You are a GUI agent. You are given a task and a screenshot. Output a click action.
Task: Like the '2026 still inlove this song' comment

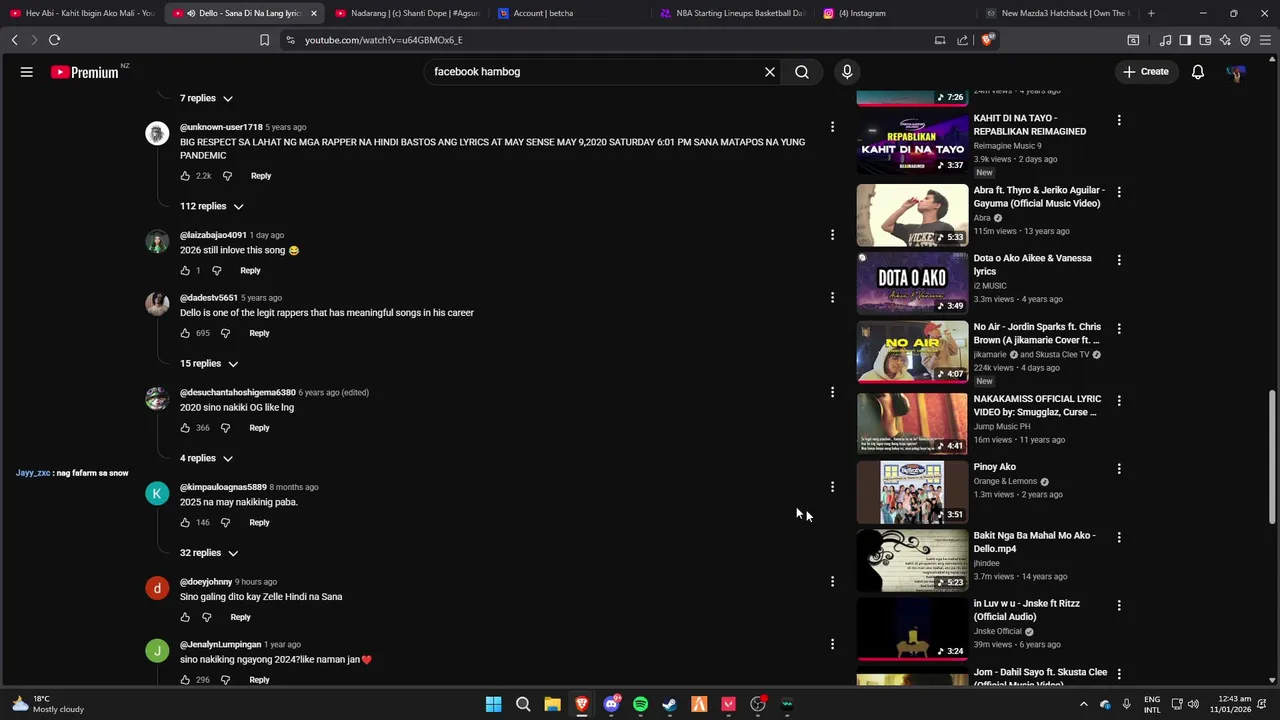(185, 271)
